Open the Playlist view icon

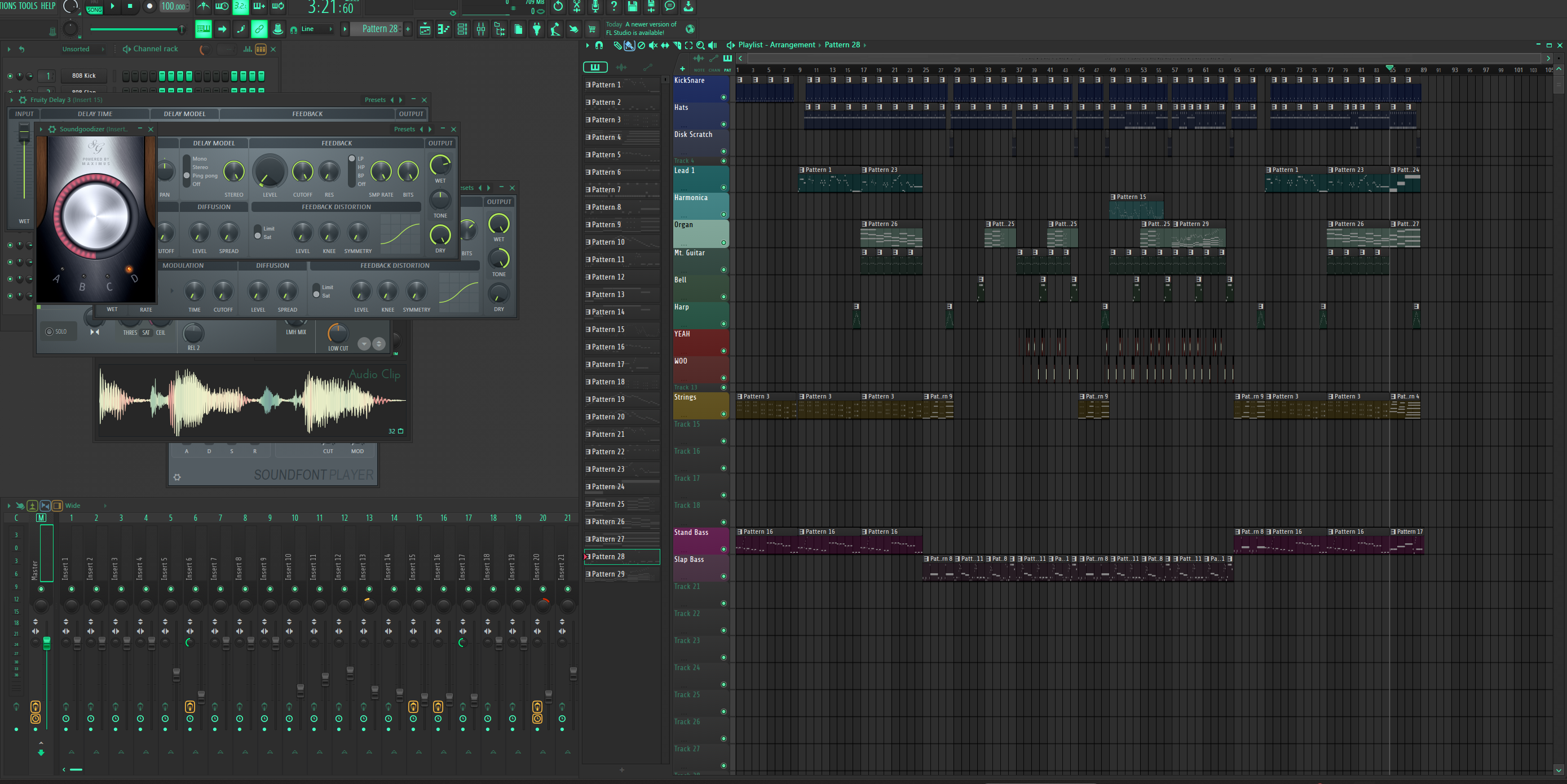pos(425,29)
